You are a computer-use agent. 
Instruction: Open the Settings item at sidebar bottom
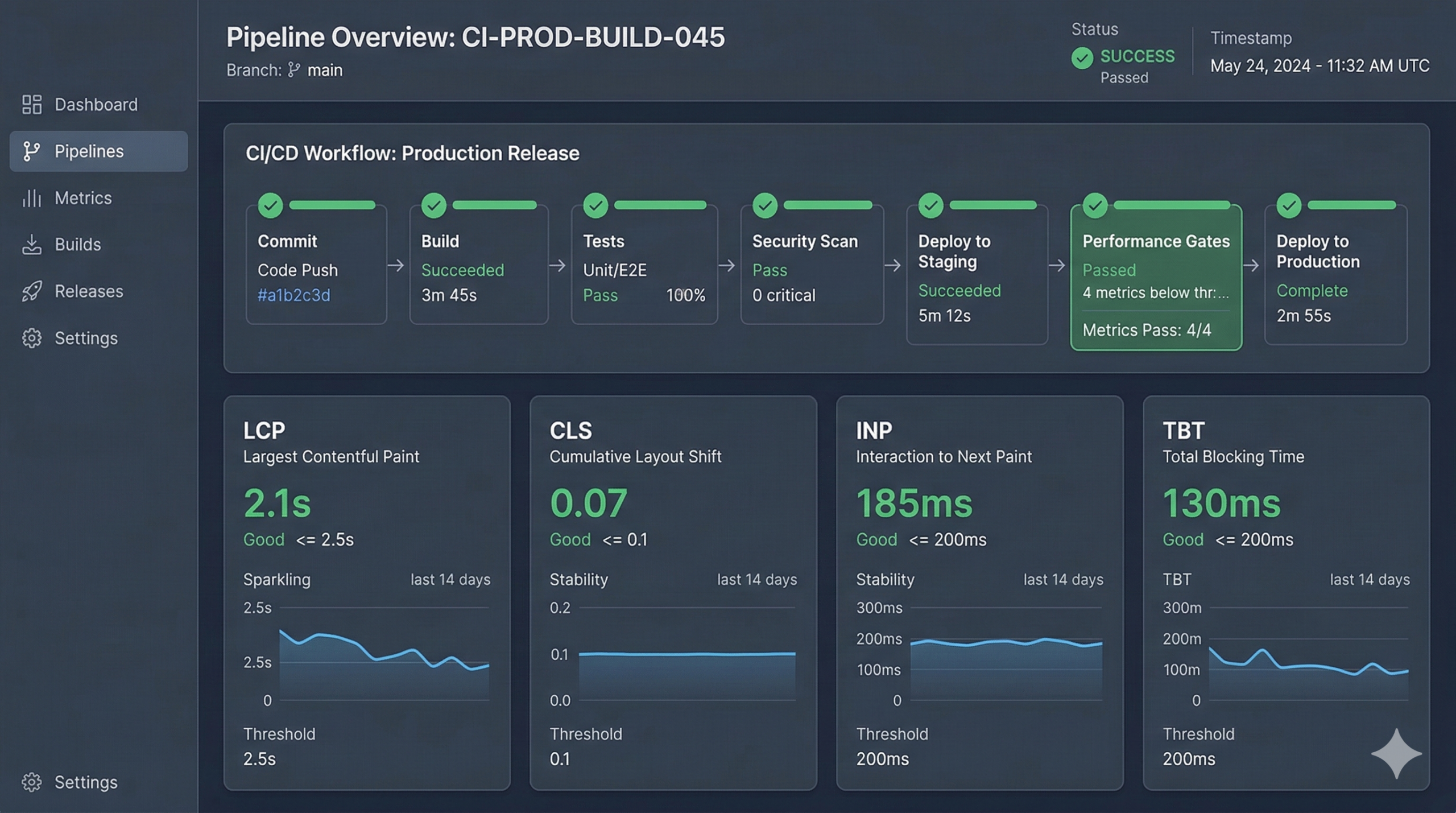85,782
